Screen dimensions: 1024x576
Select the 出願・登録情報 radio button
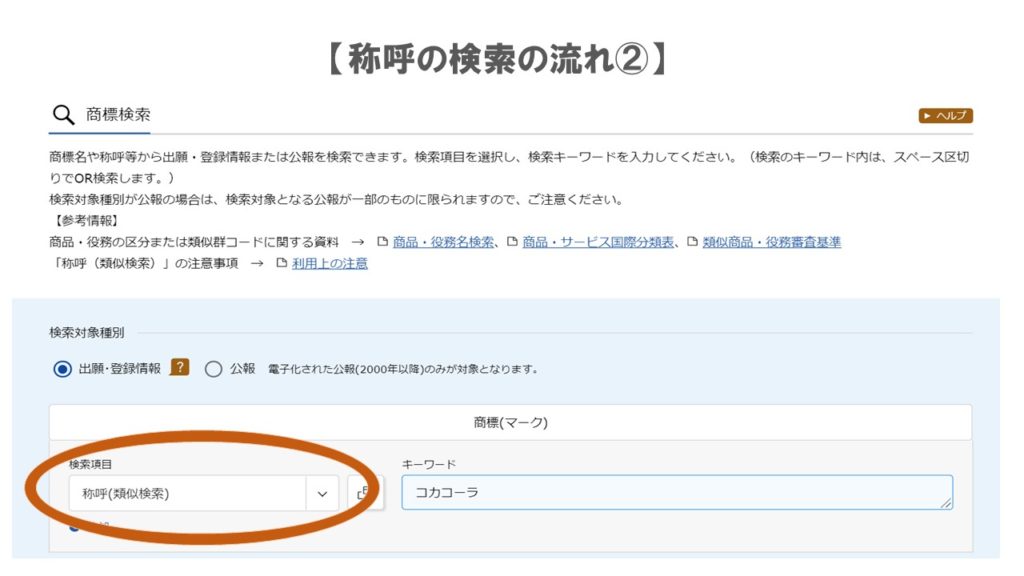tap(62, 369)
